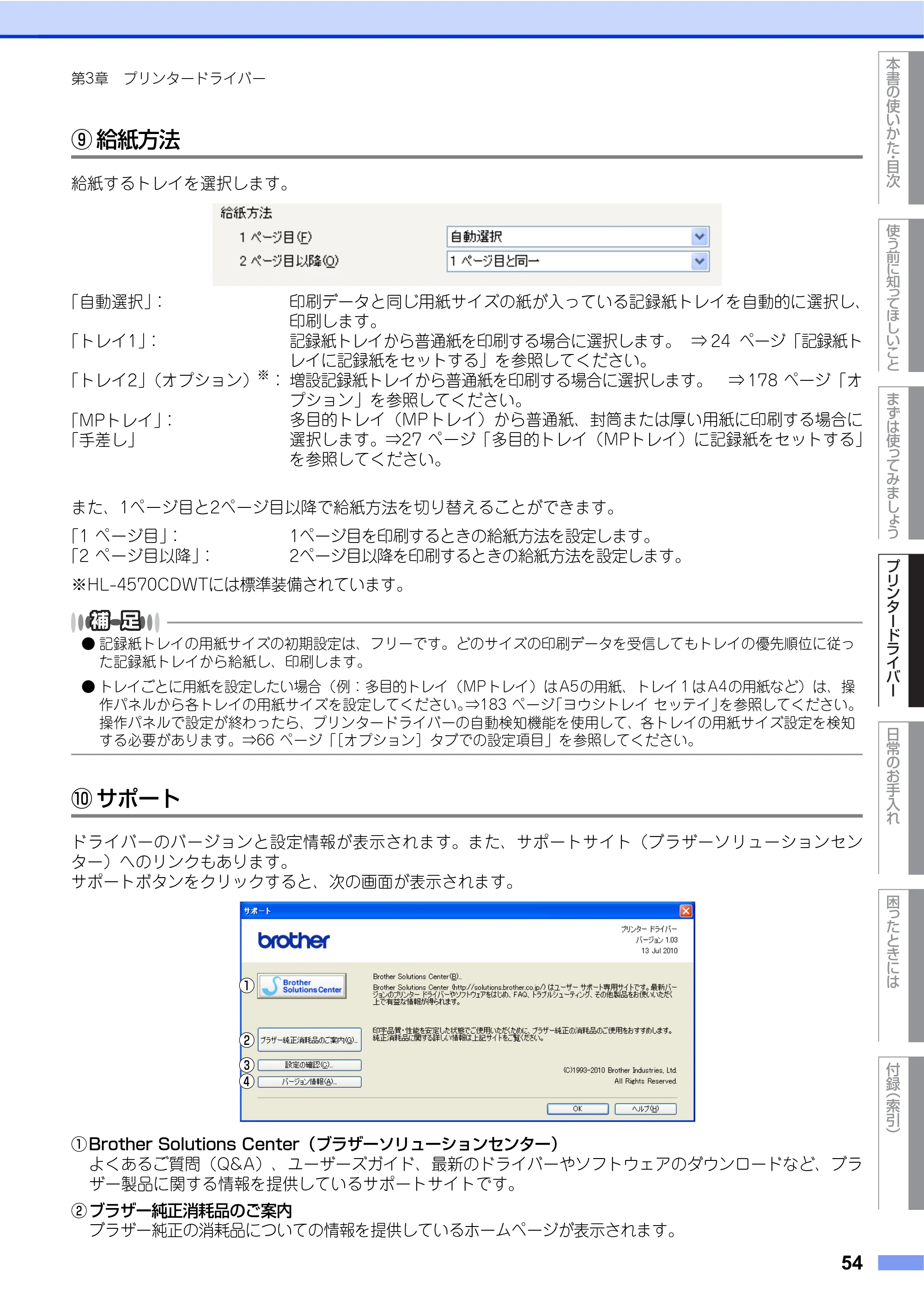Click the ⑨ 給紙方法 section heading
Screen dimensions: 924x1306
pos(126,140)
